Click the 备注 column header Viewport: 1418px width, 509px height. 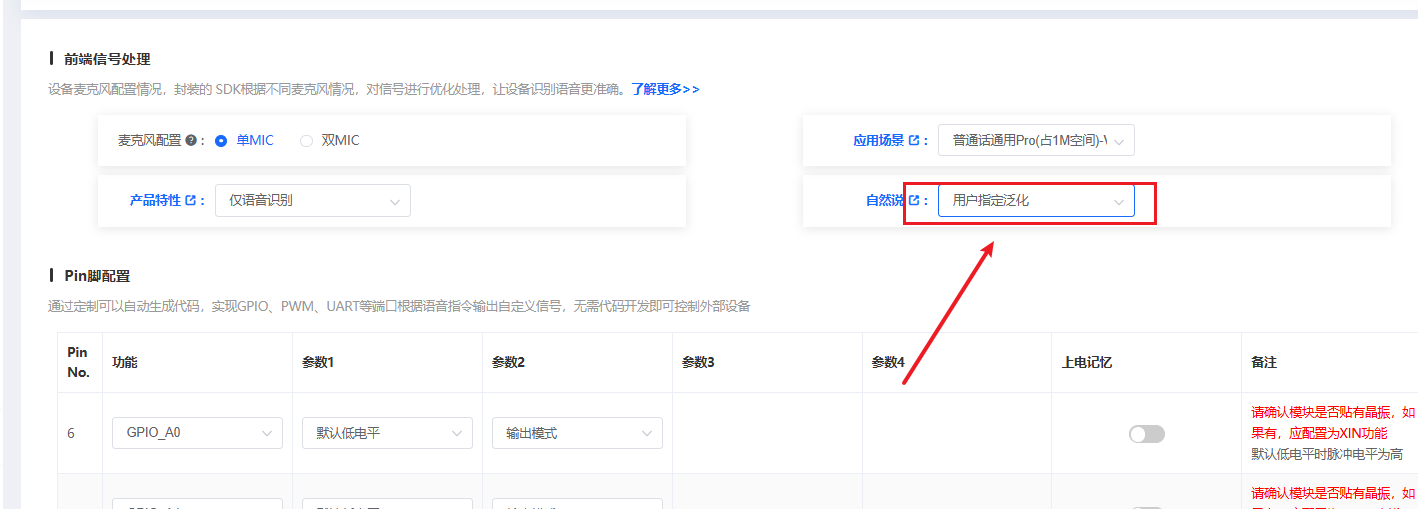[x=1264, y=362]
